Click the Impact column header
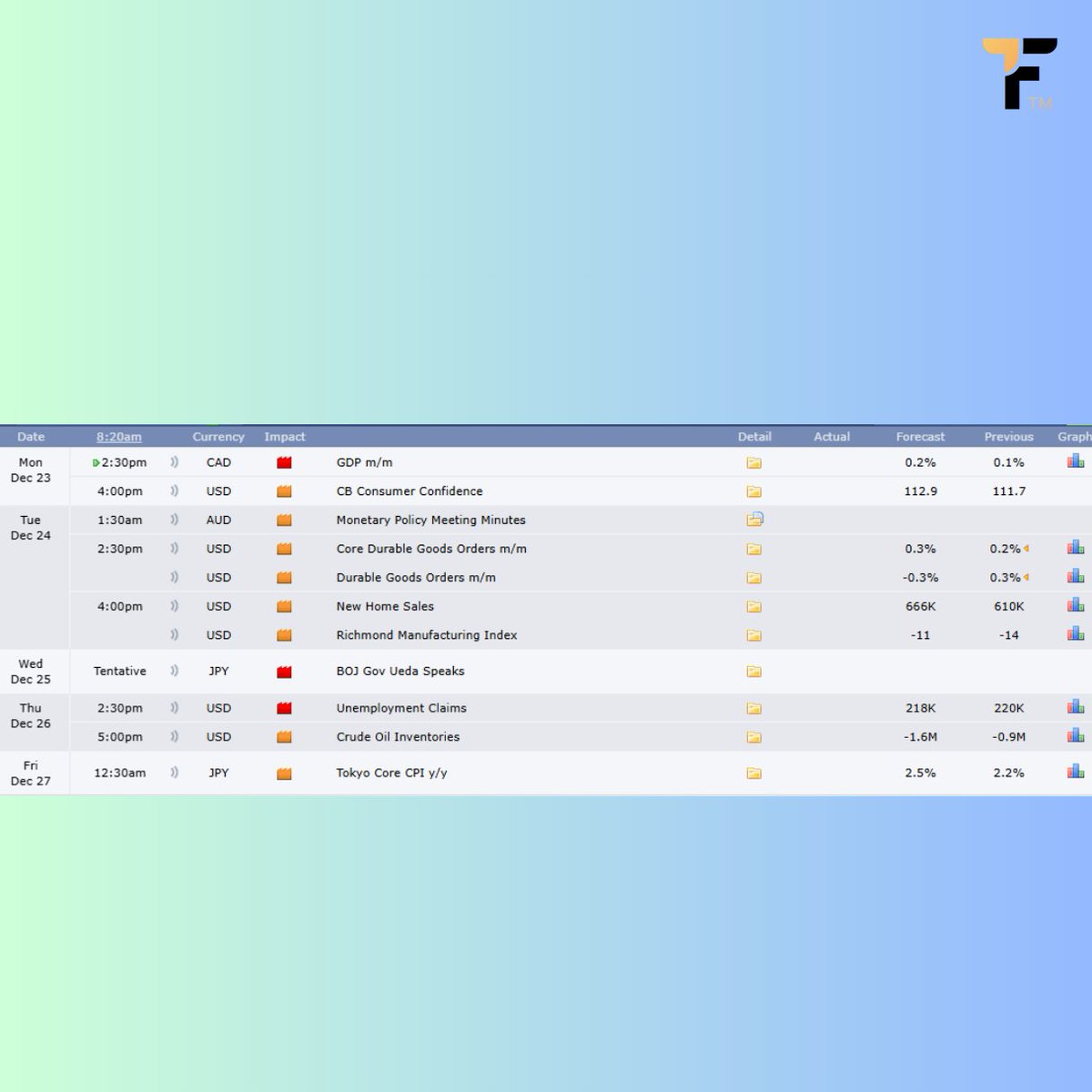 click(285, 437)
